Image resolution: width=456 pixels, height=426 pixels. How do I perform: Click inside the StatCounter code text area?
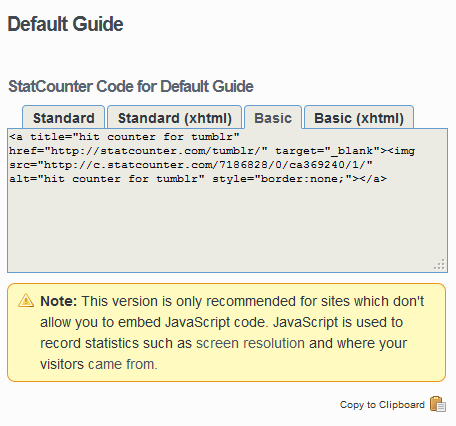tap(227, 200)
